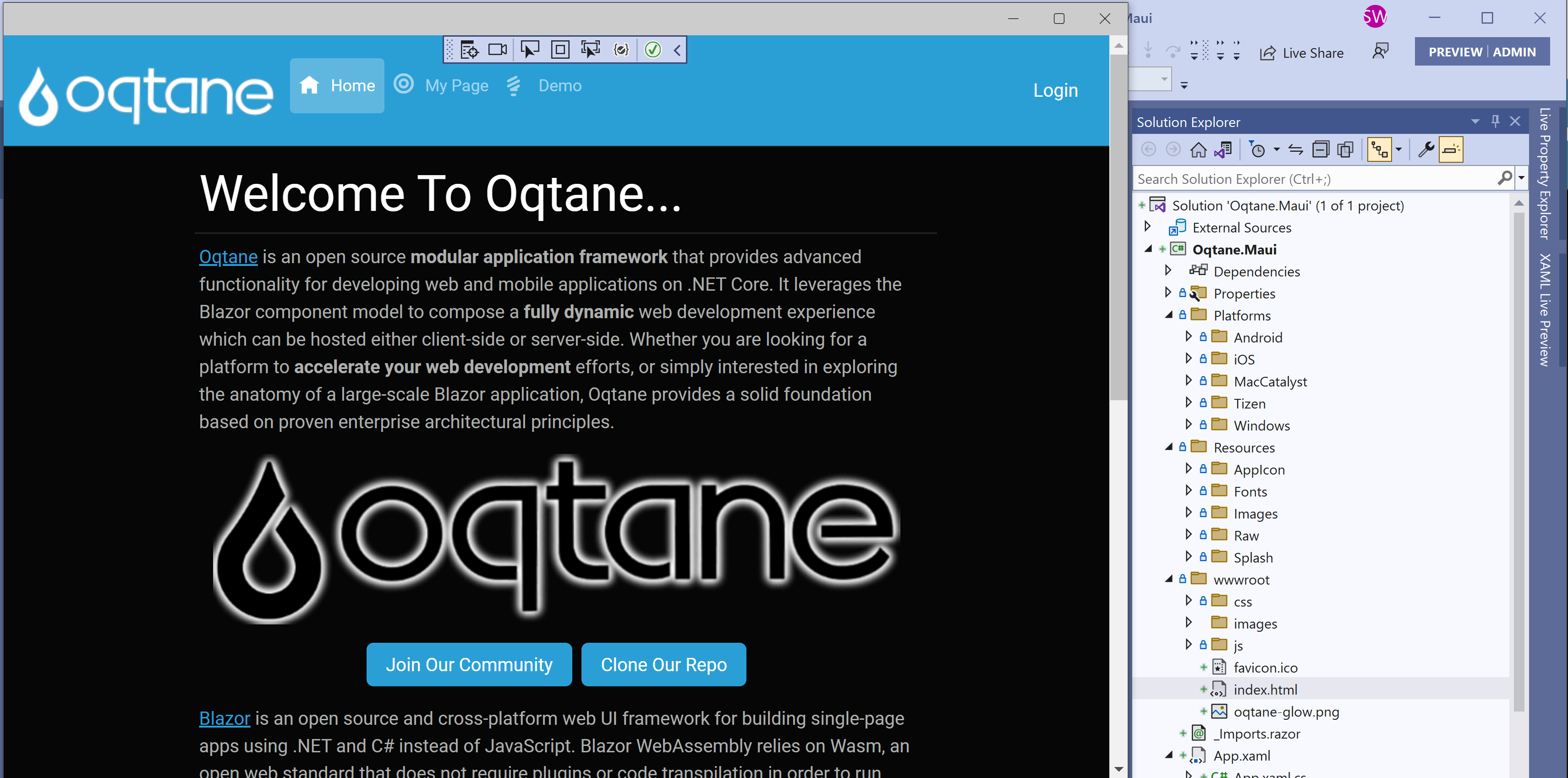Collapse the Platforms folder
The width and height of the screenshot is (1568, 778).
(1169, 315)
